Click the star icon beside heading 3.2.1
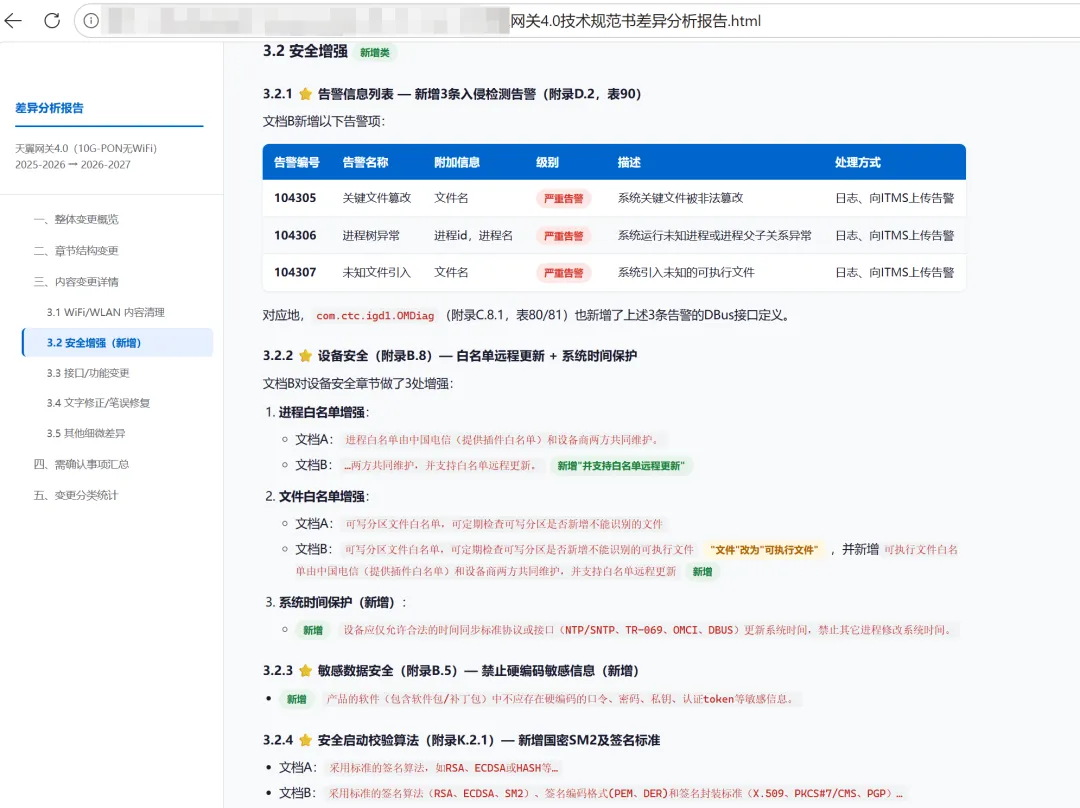Viewport: 1080px width, 808px height. pyautogui.click(x=305, y=94)
